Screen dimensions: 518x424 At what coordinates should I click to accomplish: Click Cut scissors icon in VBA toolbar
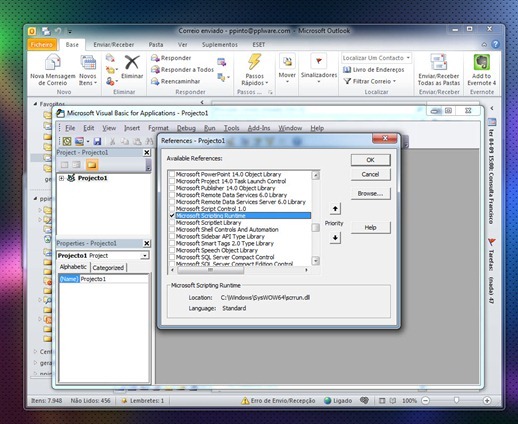pyautogui.click(x=113, y=141)
